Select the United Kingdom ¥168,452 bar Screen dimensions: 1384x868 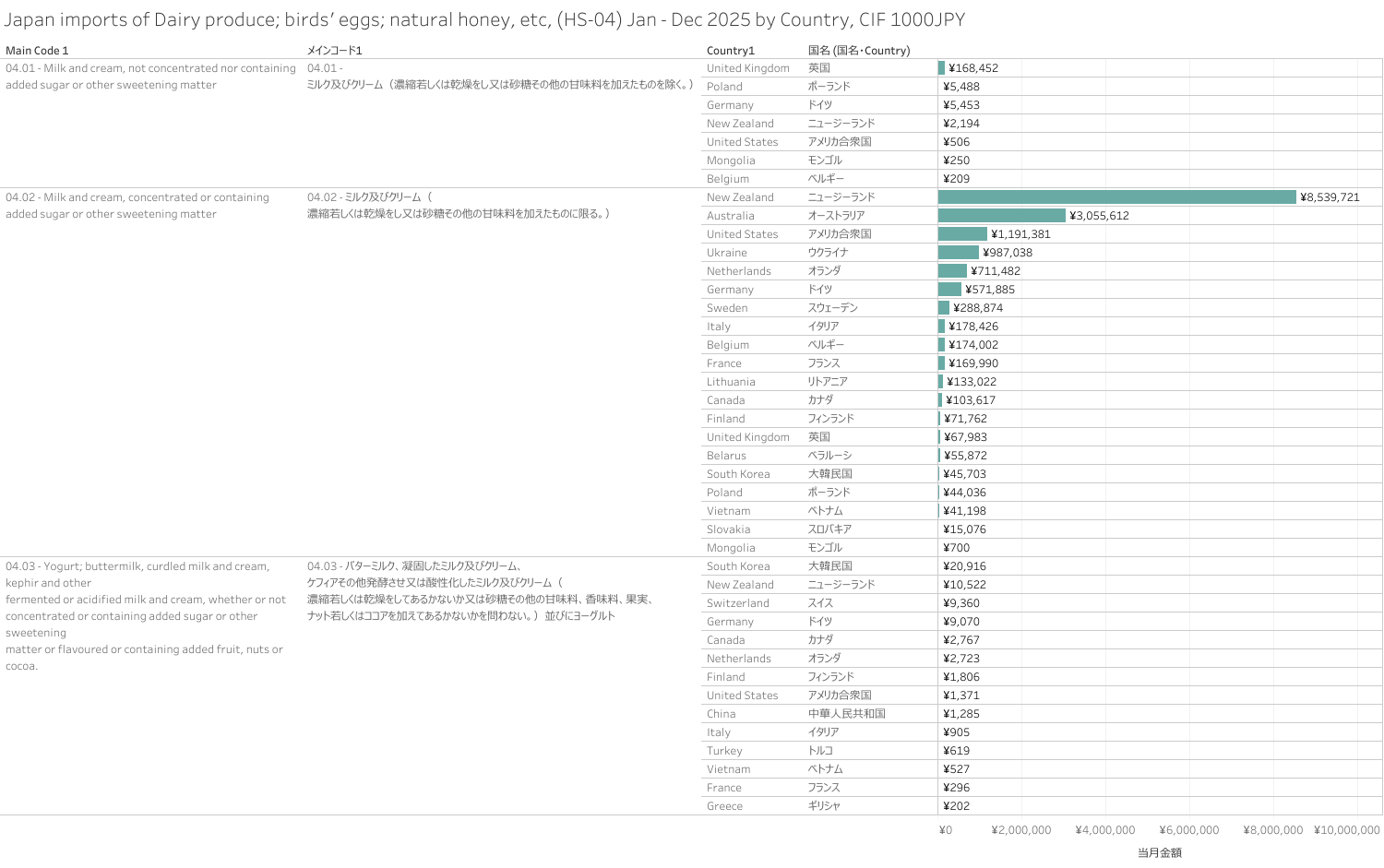(x=942, y=68)
